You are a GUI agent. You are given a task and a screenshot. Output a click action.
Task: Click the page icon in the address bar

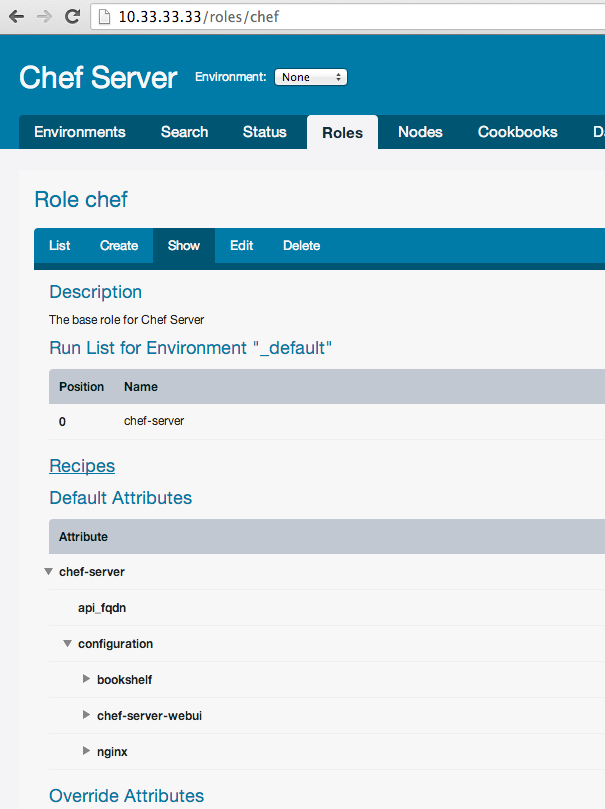pos(105,17)
